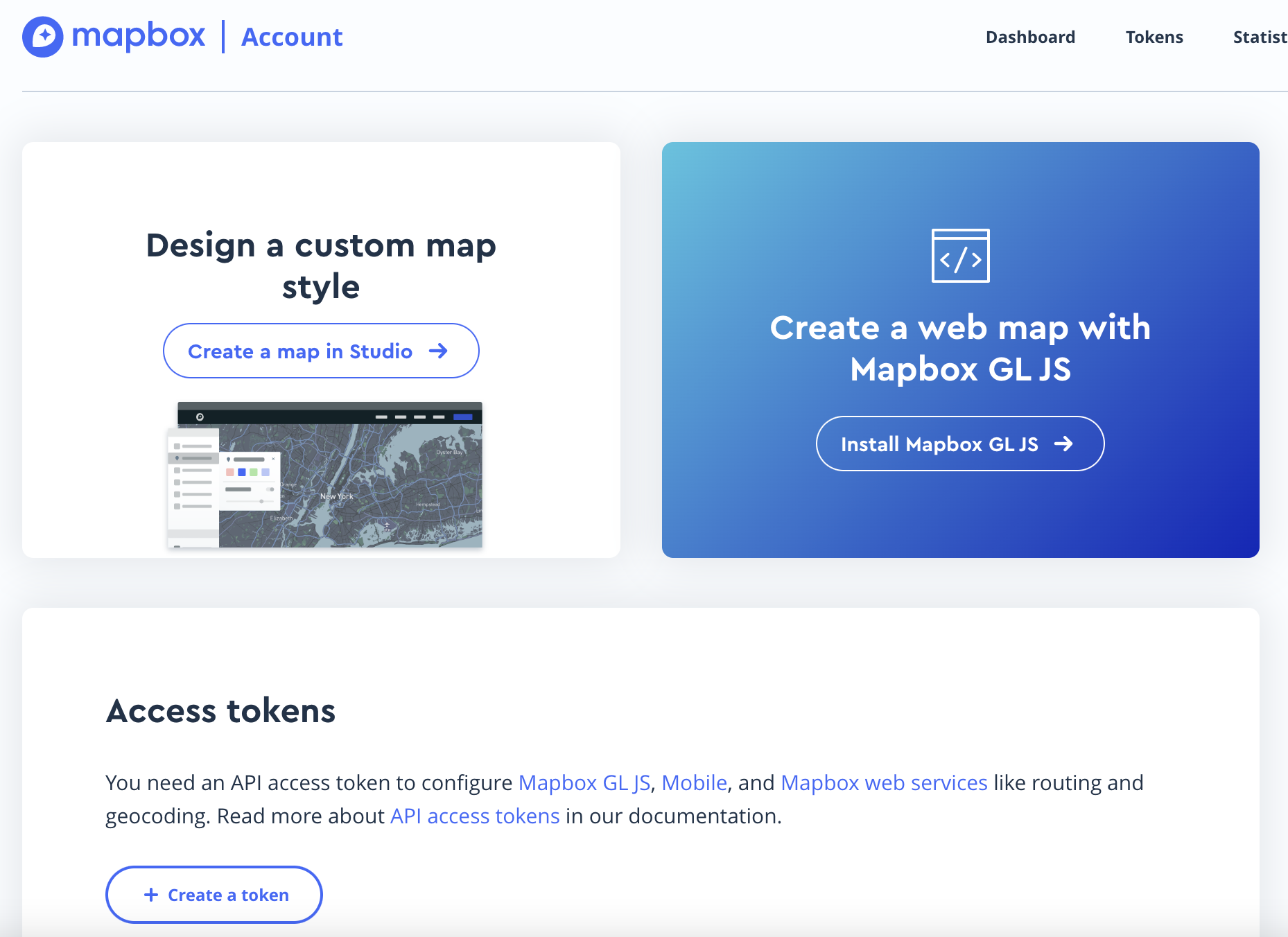Open the Mobile link

695,782
